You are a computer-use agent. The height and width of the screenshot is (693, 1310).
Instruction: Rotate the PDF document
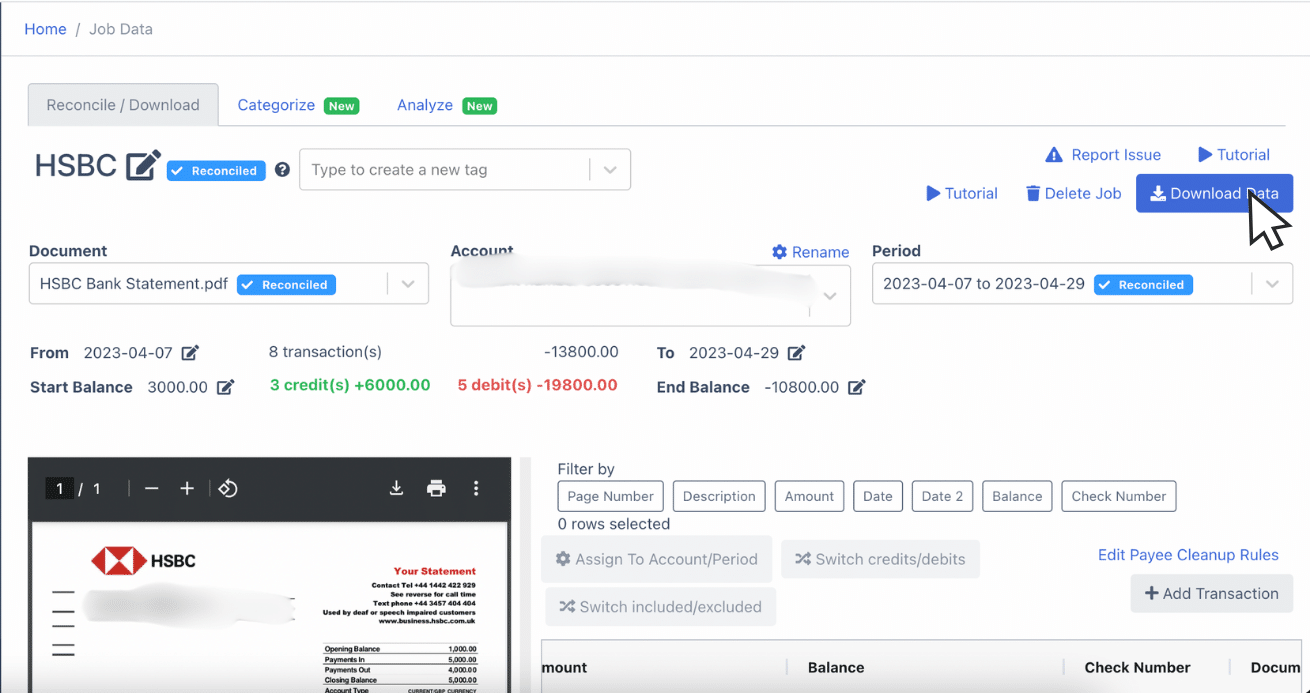tap(228, 488)
